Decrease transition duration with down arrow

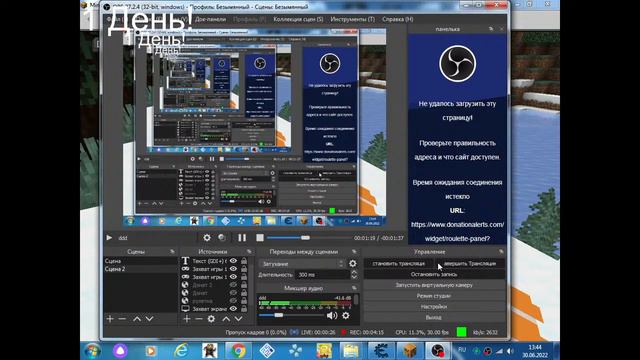click(x=354, y=277)
